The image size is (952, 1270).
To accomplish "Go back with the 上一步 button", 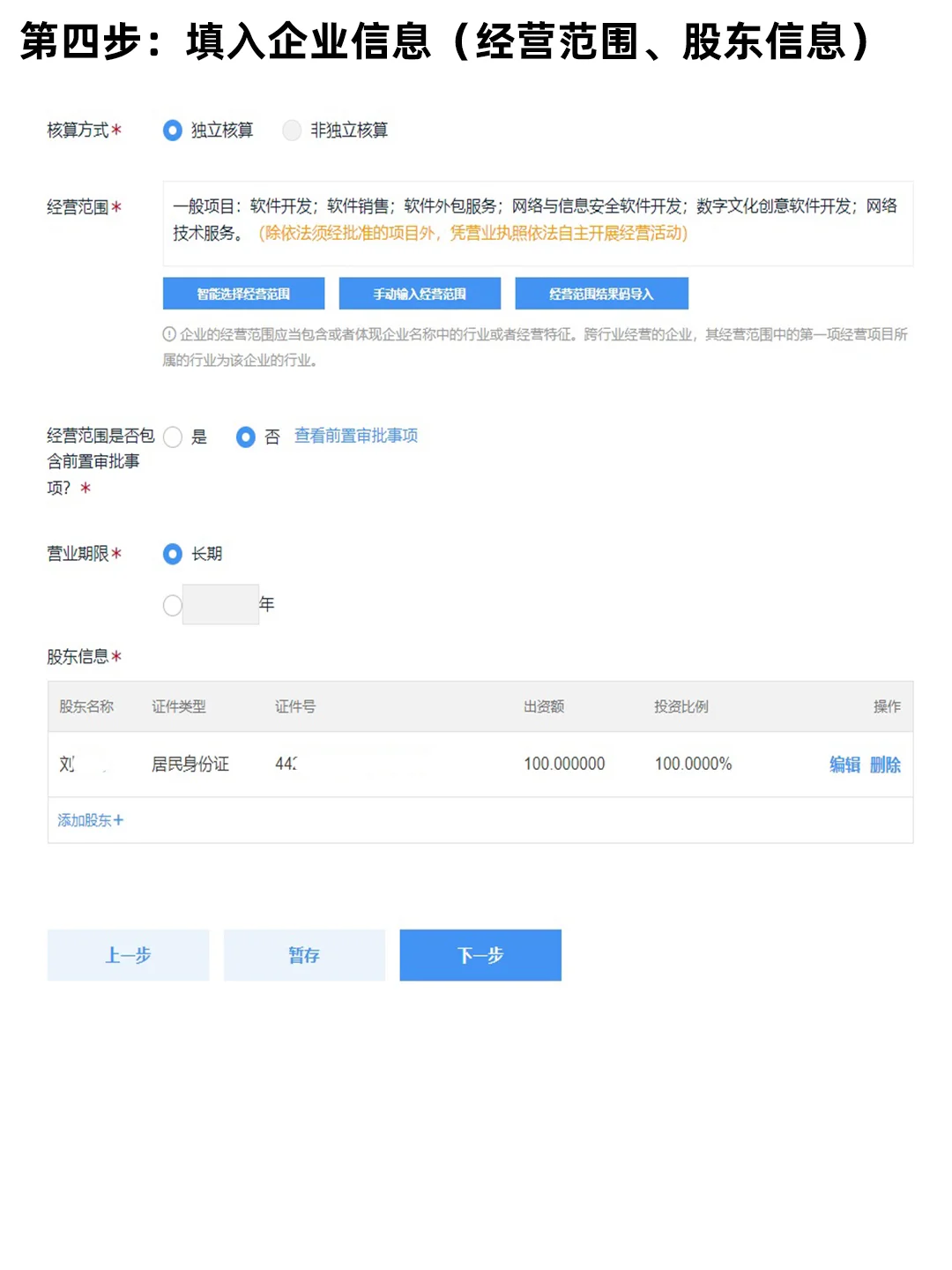I will 129,955.
